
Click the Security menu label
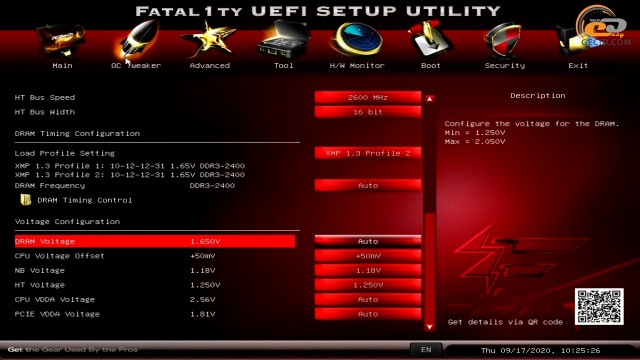[504, 65]
